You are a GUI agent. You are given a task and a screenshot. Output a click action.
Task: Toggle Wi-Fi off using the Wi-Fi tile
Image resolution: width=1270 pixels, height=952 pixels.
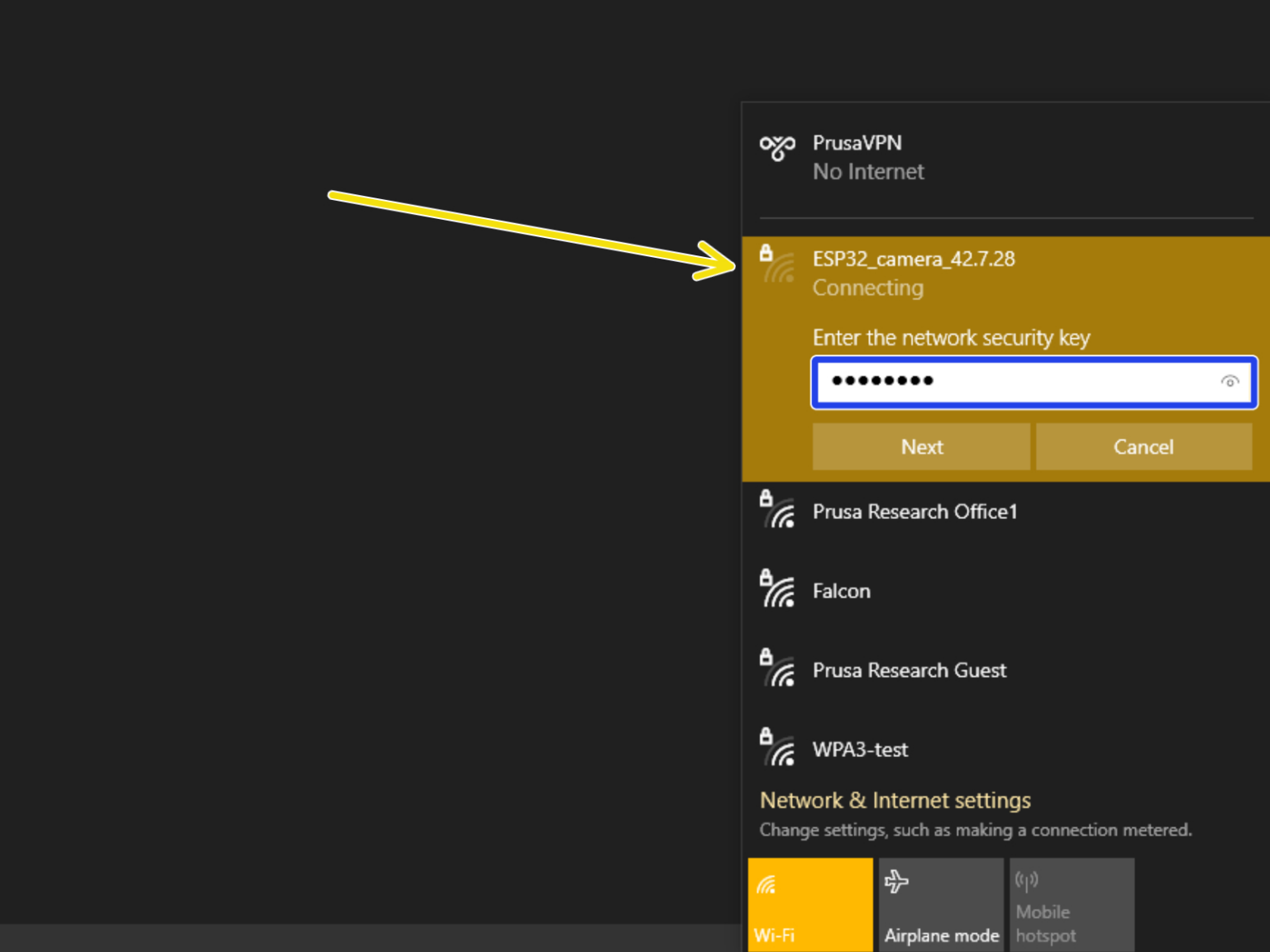[x=809, y=904]
